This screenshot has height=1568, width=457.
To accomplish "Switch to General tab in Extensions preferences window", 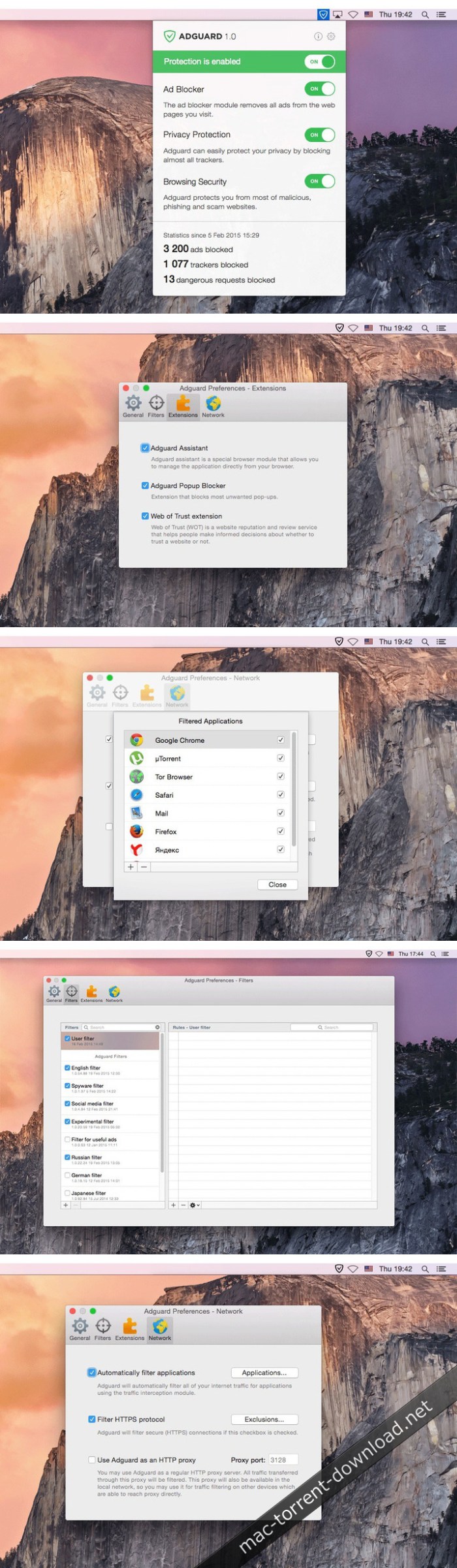I will (x=133, y=406).
